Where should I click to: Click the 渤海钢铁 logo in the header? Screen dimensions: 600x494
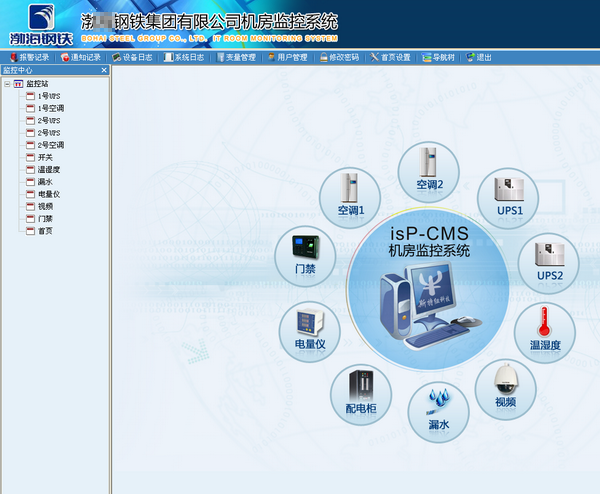pos(41,24)
